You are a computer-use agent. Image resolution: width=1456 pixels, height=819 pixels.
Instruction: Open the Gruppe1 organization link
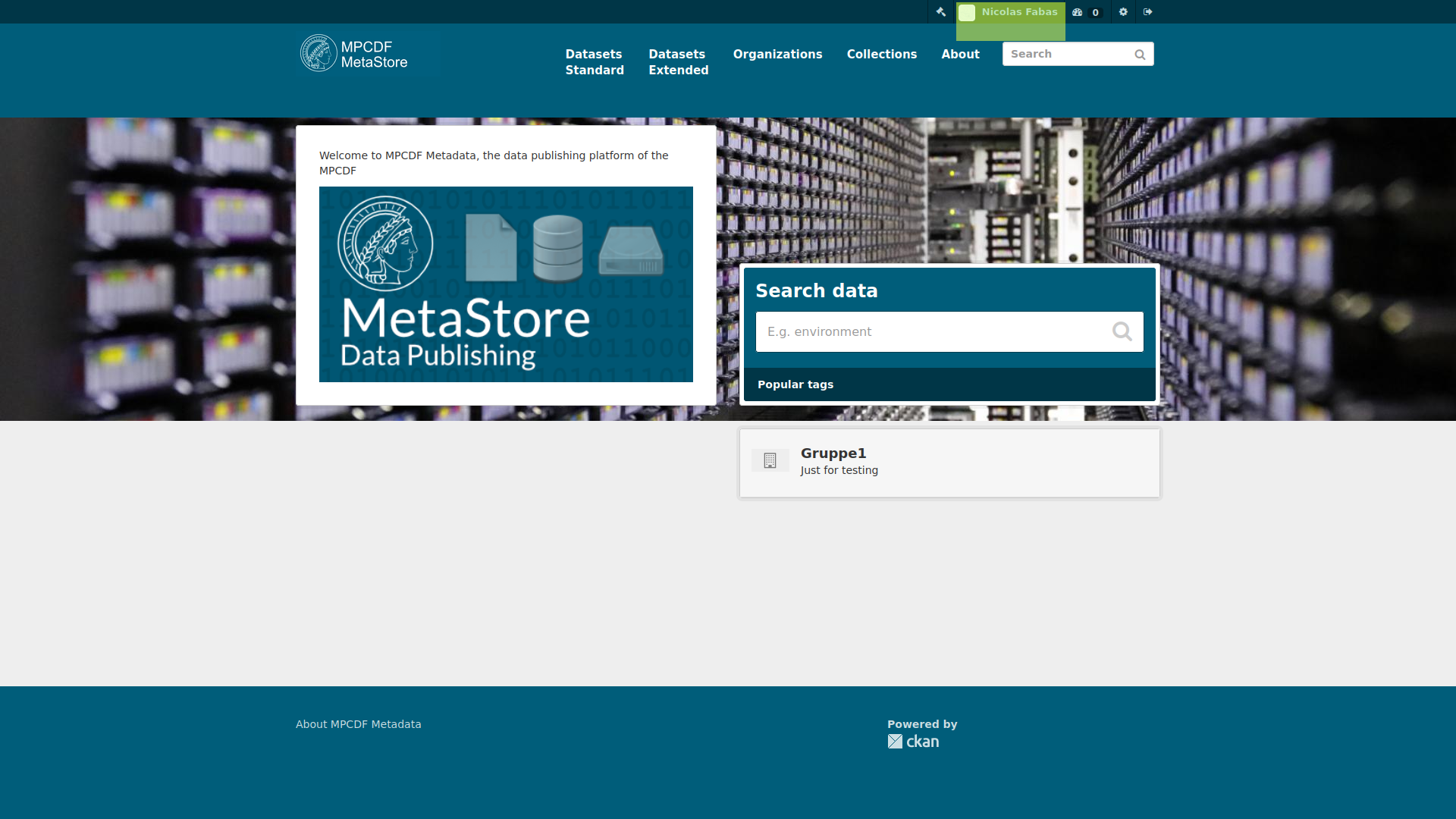(x=833, y=453)
